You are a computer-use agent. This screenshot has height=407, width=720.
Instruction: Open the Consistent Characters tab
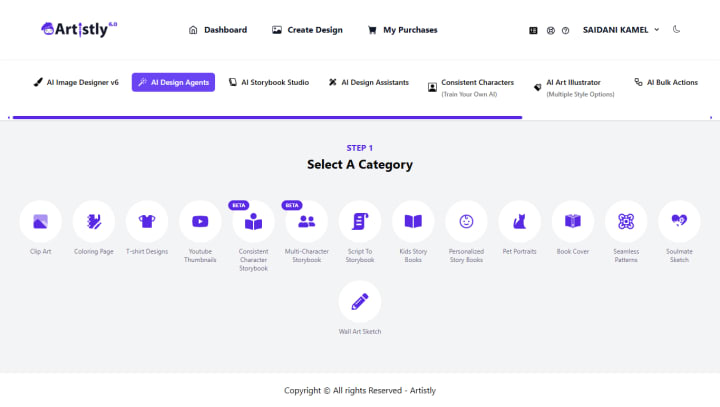(x=471, y=87)
